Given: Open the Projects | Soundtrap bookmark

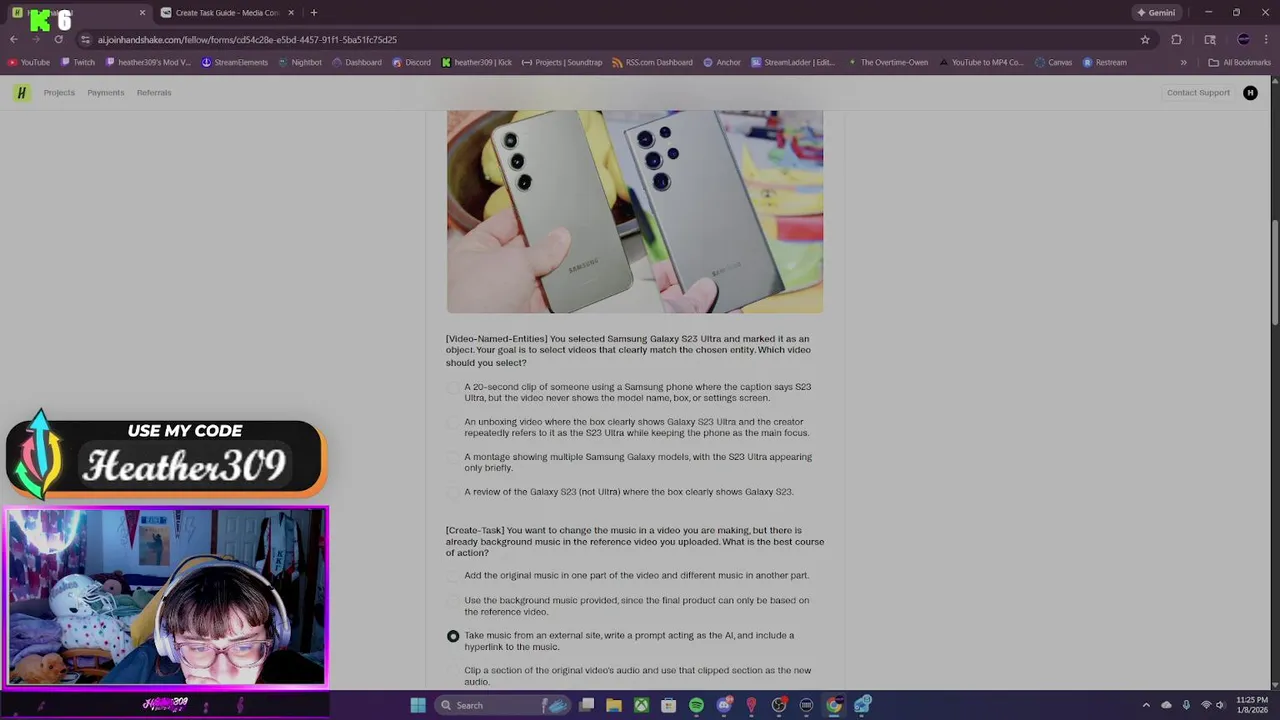Looking at the screenshot, I should pos(562,62).
